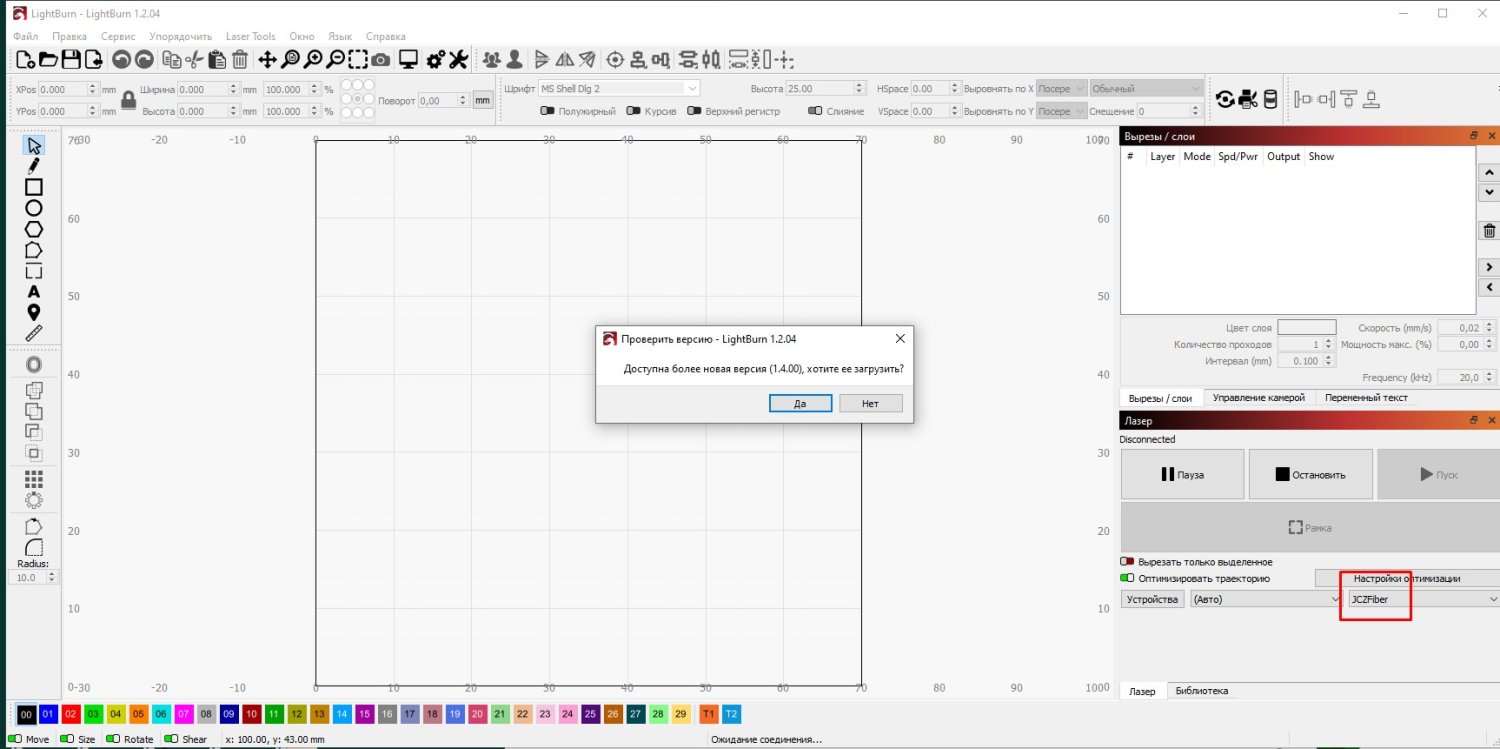Increase Radius value stepper

(x=52, y=574)
